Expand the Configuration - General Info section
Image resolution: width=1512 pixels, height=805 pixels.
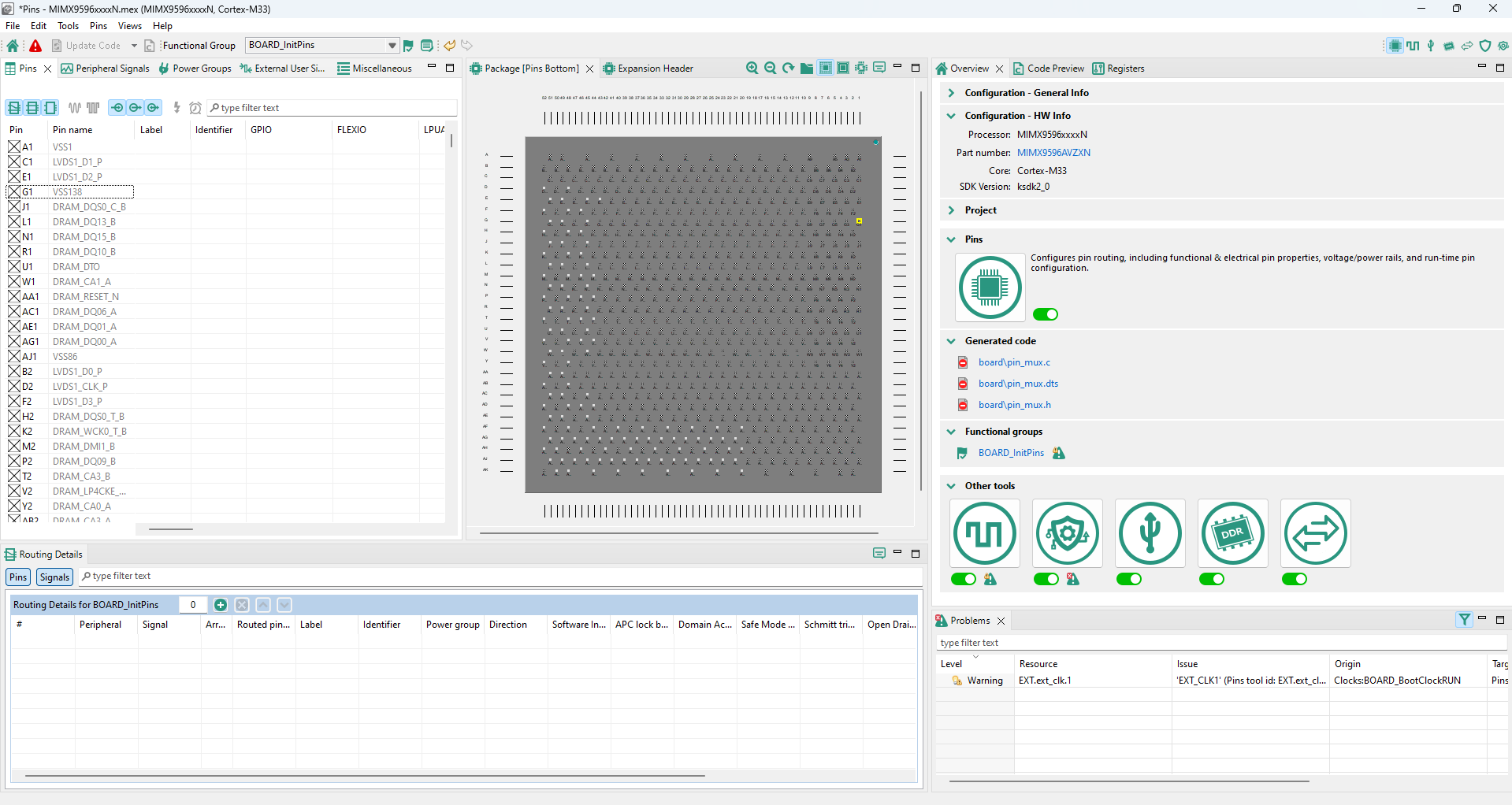(951, 93)
